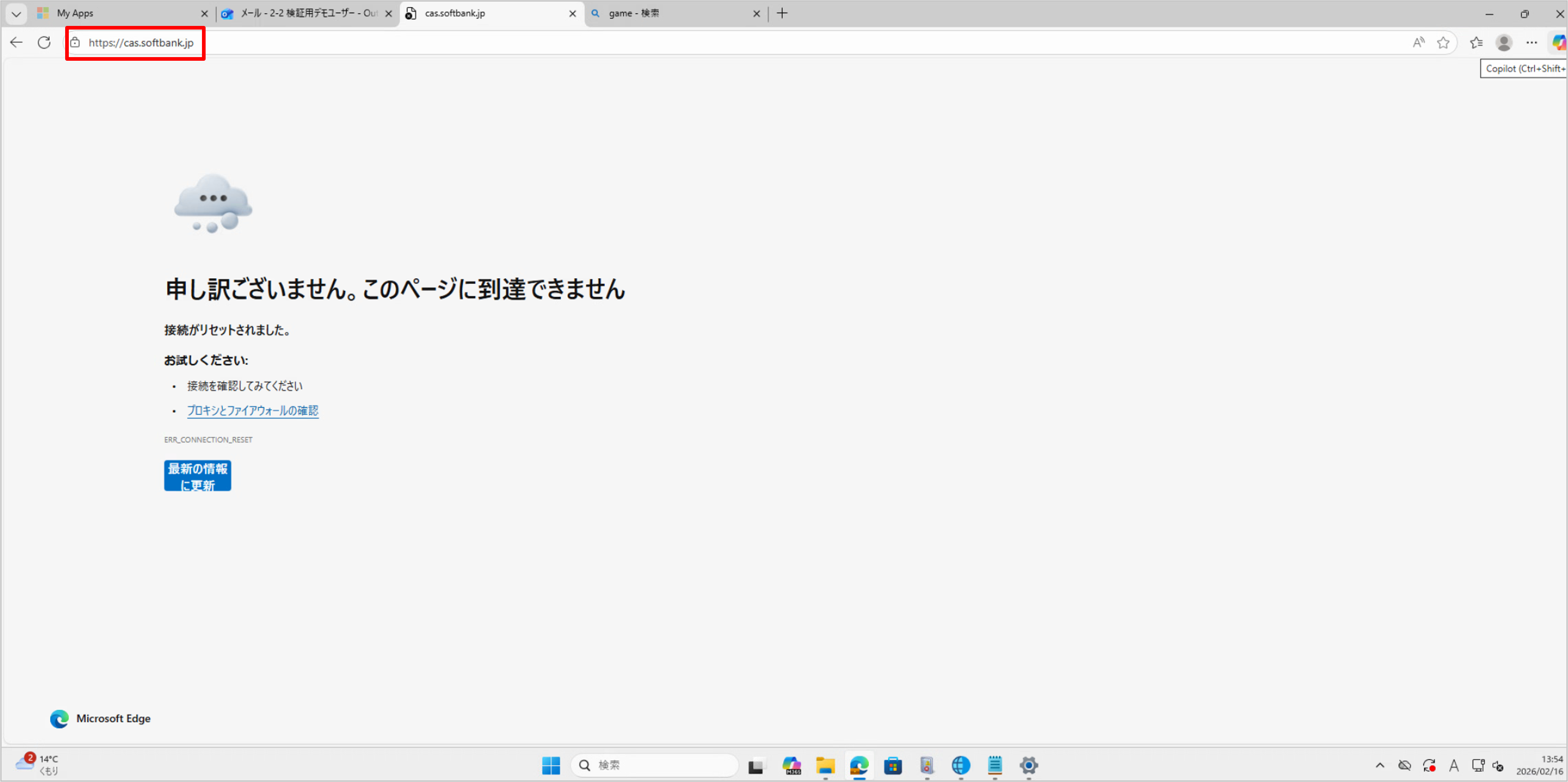Image resolution: width=1568 pixels, height=782 pixels.
Task: Launch Copilot from the toolbar
Action: pyautogui.click(x=1558, y=43)
